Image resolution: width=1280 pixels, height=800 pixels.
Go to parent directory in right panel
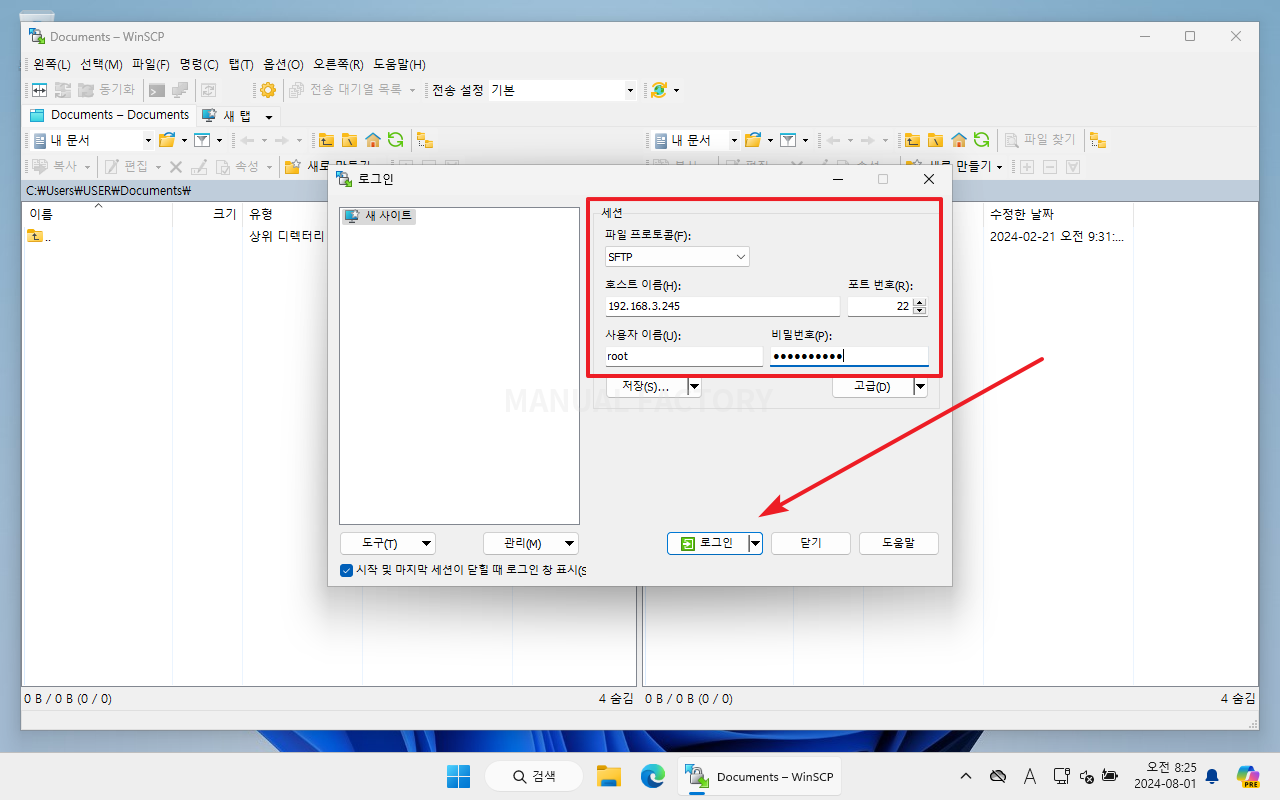click(912, 140)
